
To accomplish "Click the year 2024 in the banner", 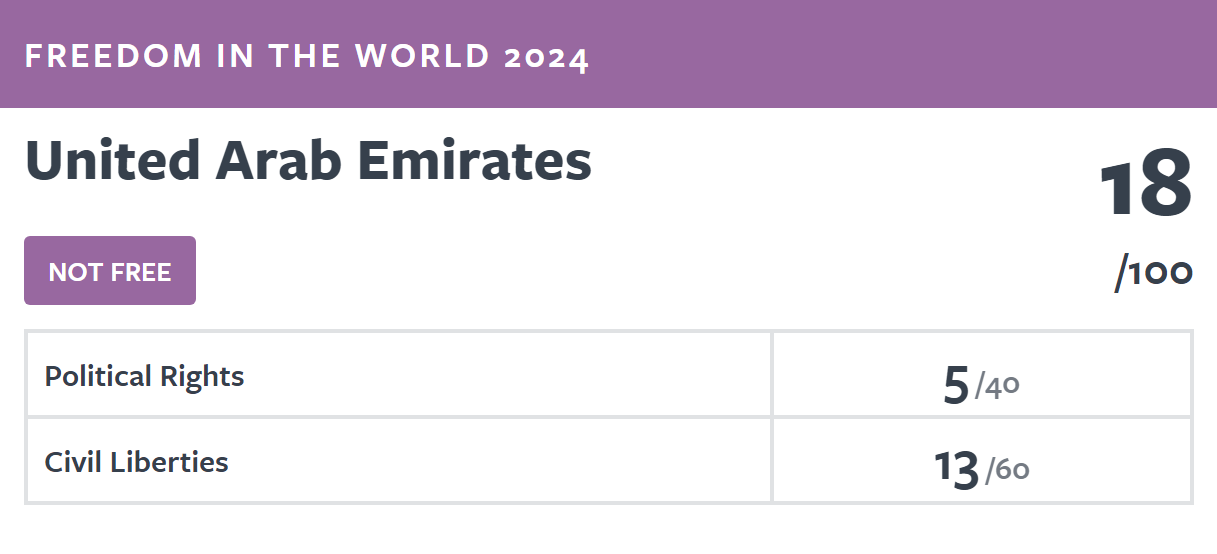I will point(547,57).
